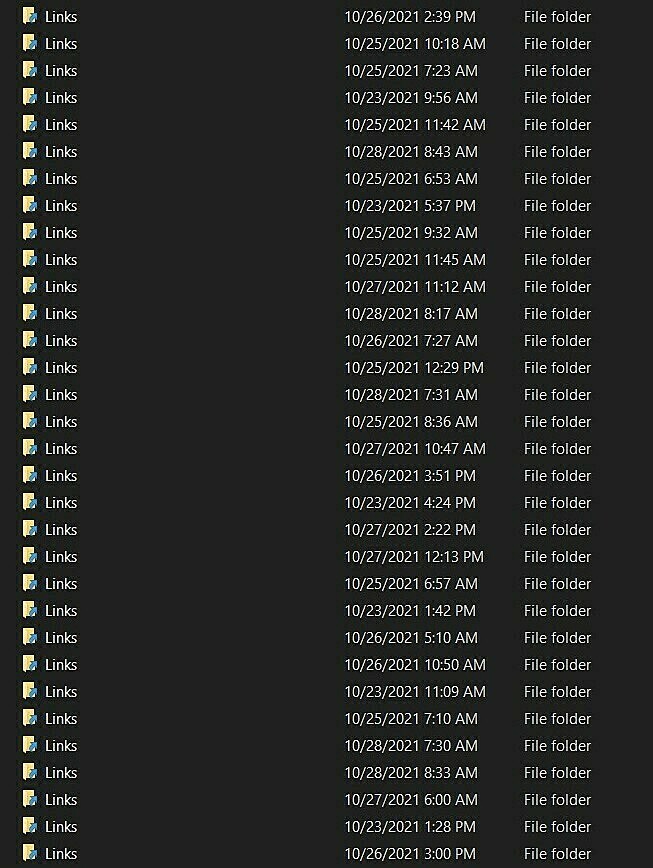Select Links entry dated 10/26/2021 3:00 PM
The height and width of the screenshot is (868, 653).
[61, 854]
